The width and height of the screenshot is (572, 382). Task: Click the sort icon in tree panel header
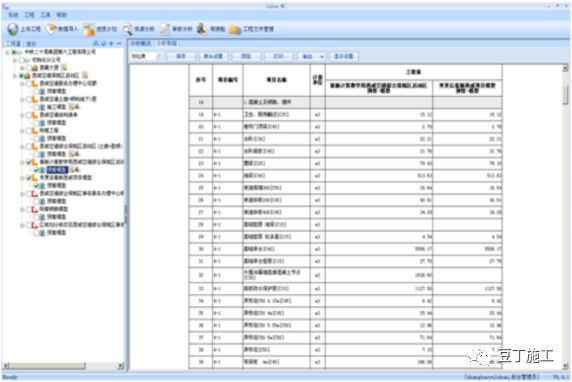tap(96, 43)
